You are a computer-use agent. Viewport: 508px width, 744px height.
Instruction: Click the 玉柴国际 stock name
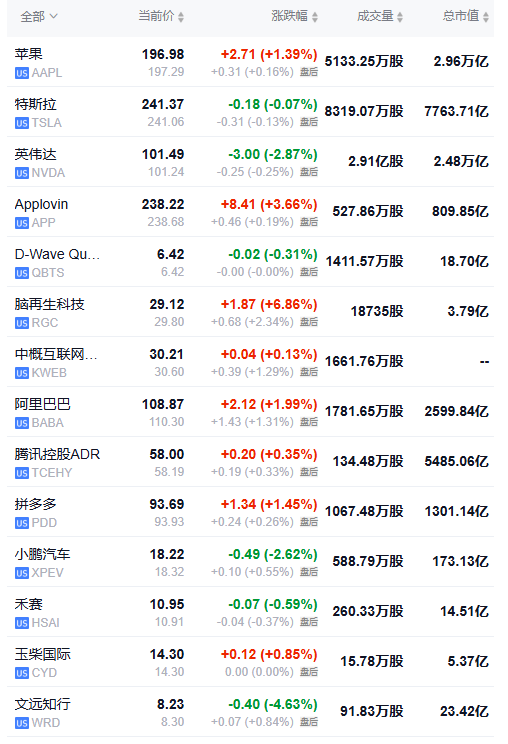pos(43,654)
